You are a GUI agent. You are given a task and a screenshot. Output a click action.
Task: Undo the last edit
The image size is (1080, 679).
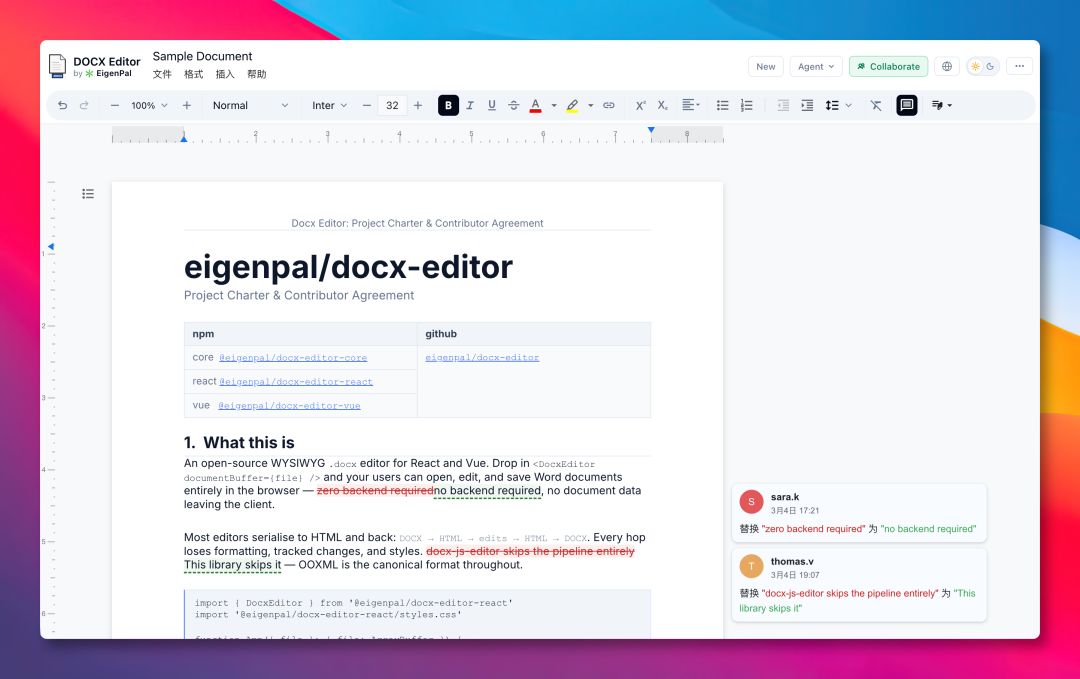[63, 105]
